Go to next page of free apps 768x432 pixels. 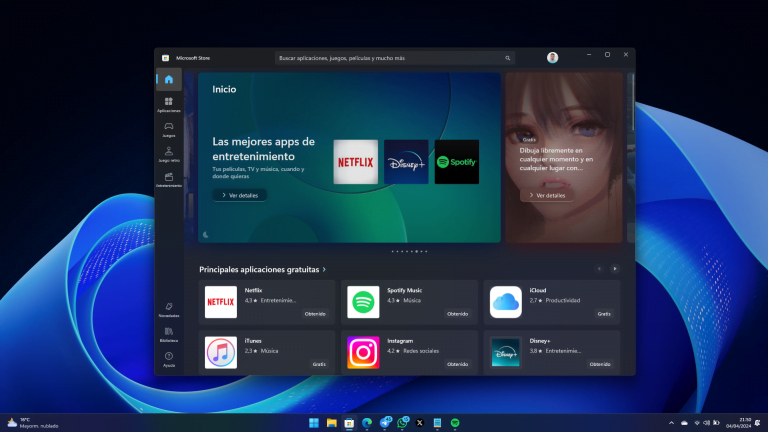click(x=615, y=268)
